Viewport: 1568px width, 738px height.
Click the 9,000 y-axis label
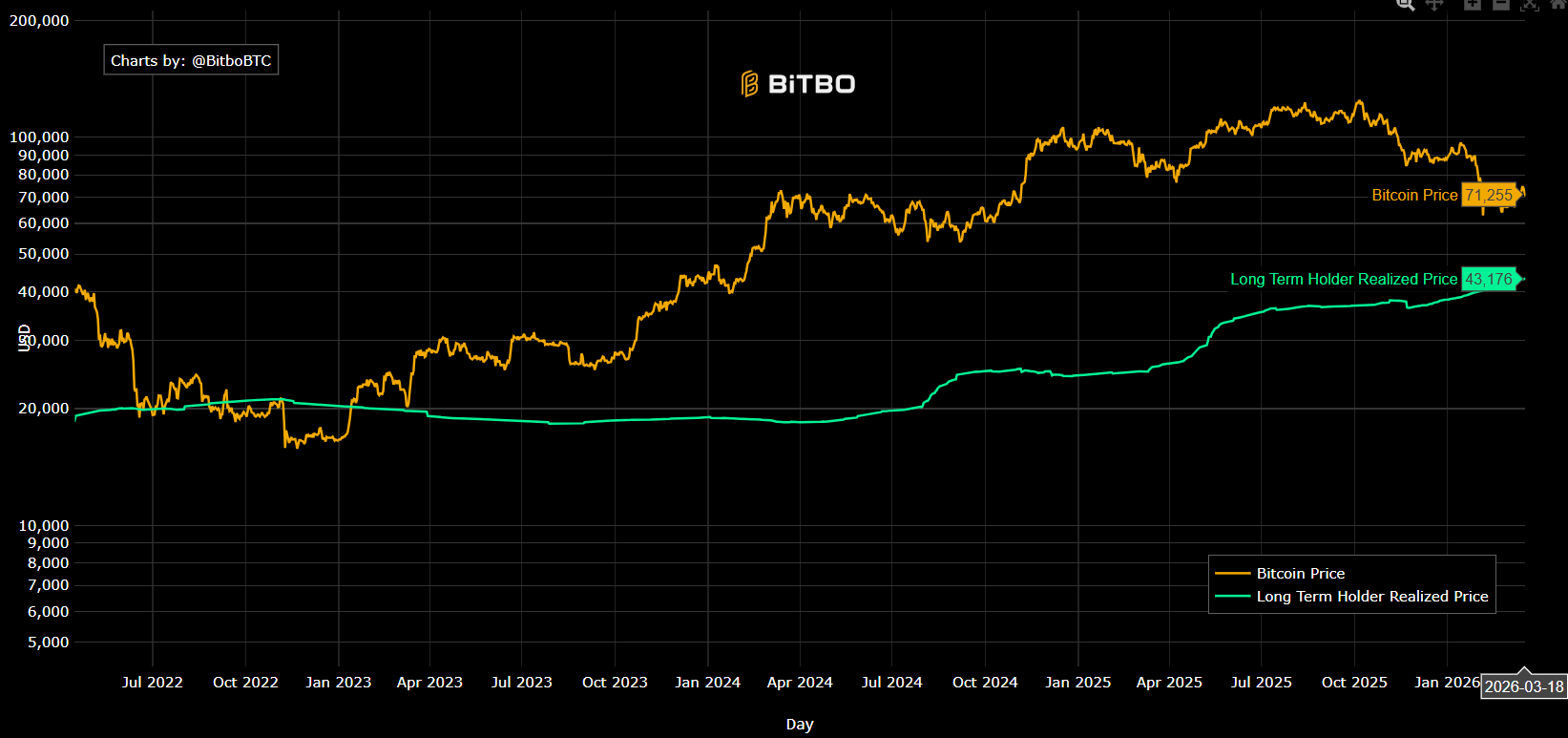48,542
